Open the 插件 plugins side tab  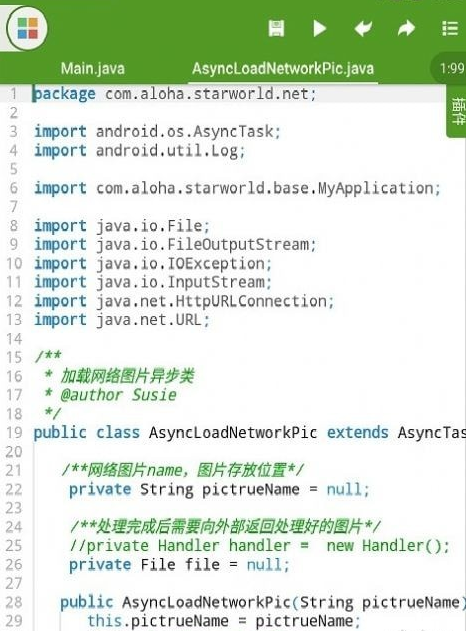point(457,111)
